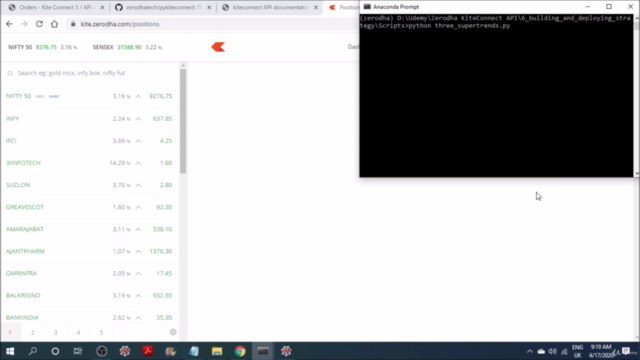Open the volume control in system tray
Screen dimensions: 640x360
pyautogui.click(x=552, y=351)
